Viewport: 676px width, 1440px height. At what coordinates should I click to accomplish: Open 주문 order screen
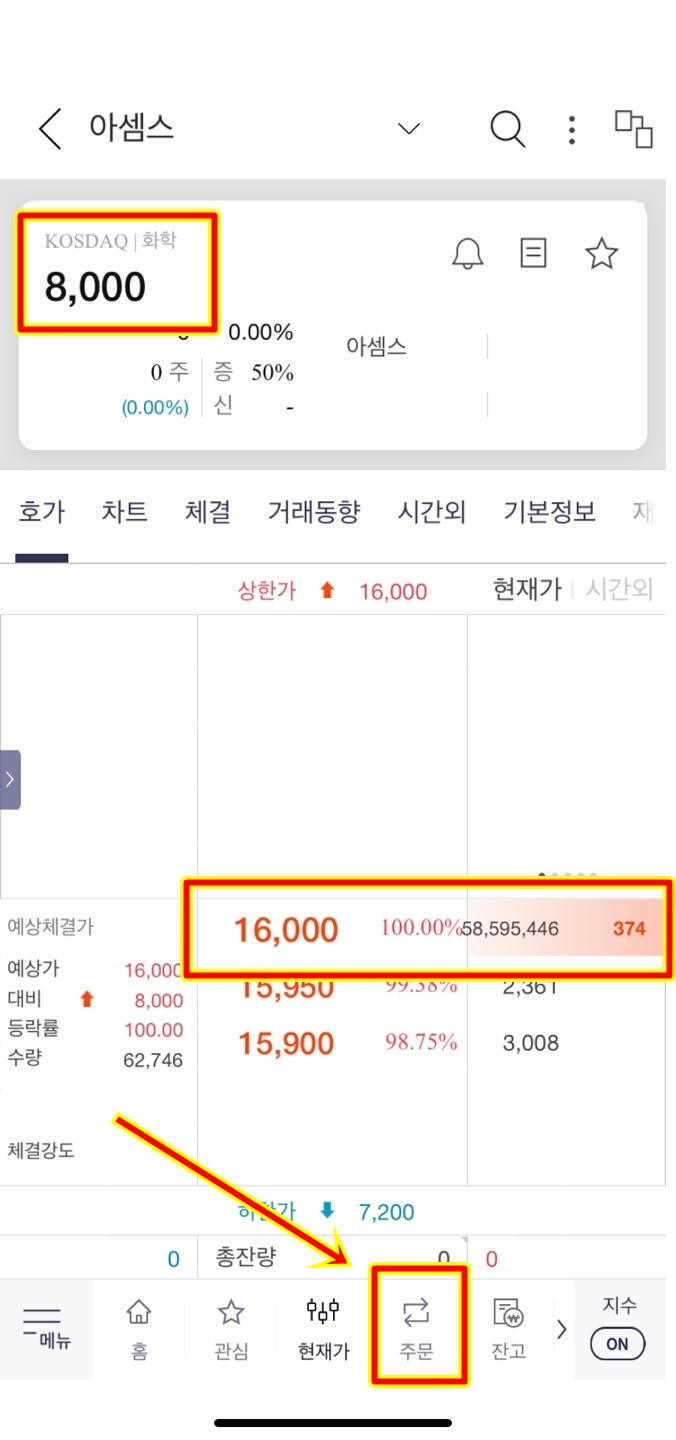(416, 1329)
